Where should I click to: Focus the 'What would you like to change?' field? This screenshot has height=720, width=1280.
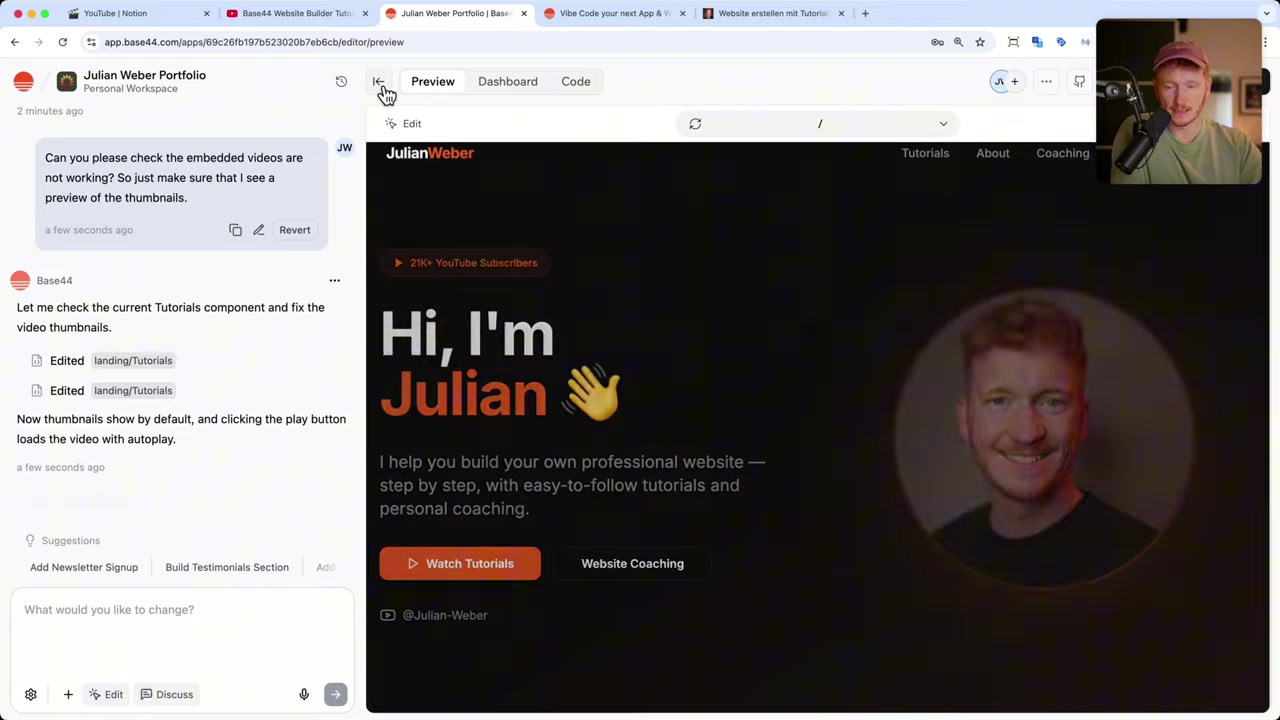coord(182,632)
